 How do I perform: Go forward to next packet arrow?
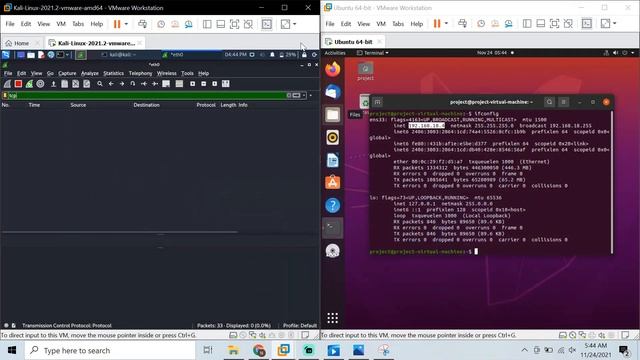[122, 84]
